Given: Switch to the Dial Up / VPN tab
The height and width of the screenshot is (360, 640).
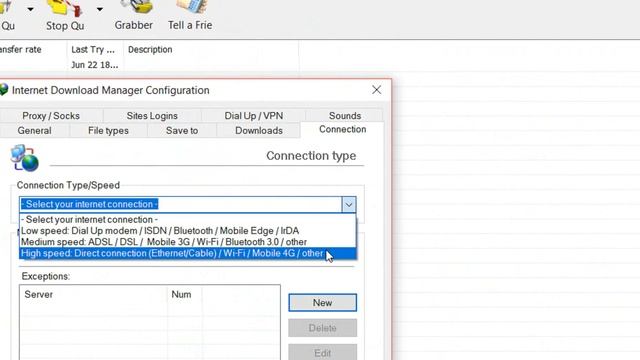Looking at the screenshot, I should click(x=253, y=116).
